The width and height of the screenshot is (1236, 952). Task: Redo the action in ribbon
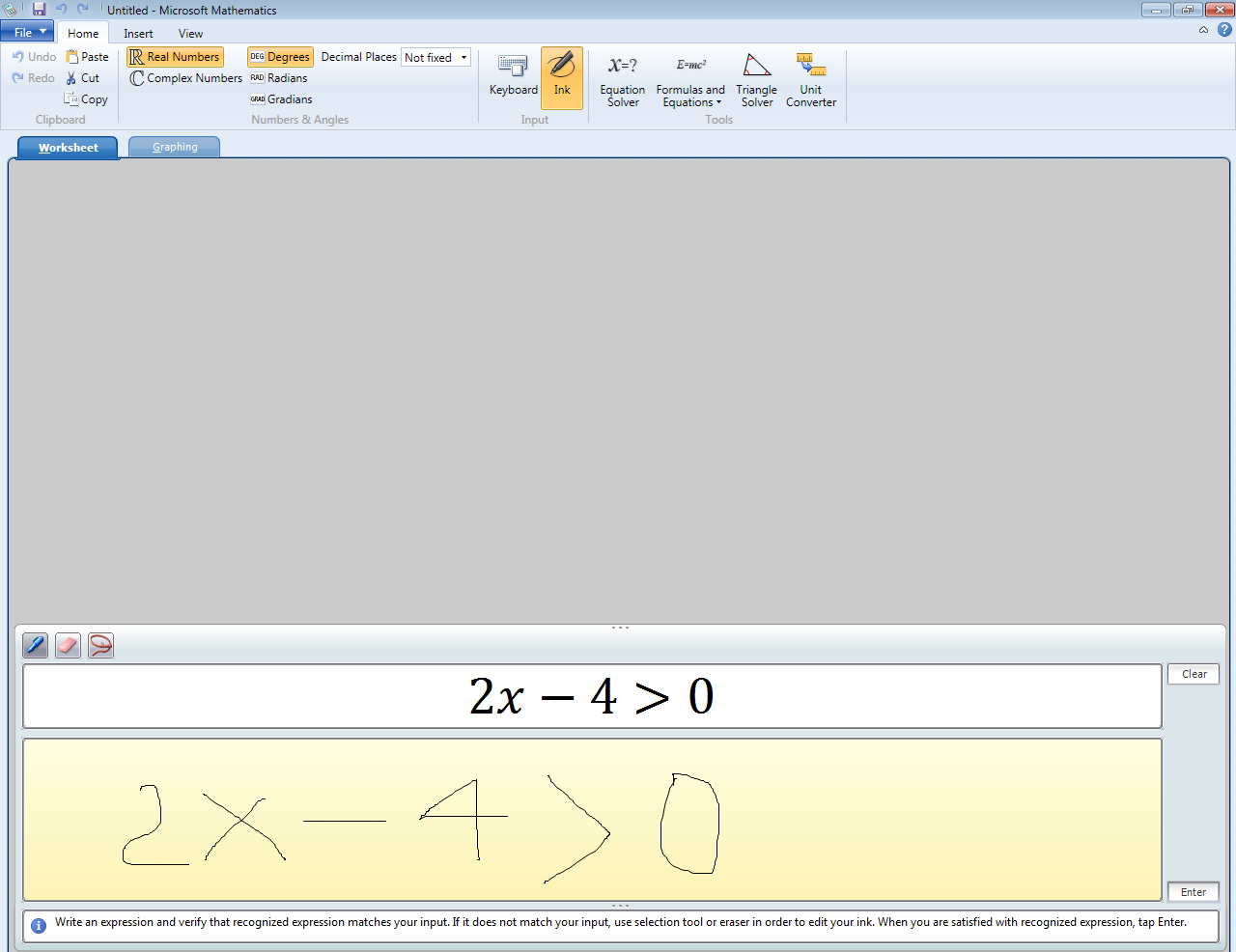(x=34, y=78)
